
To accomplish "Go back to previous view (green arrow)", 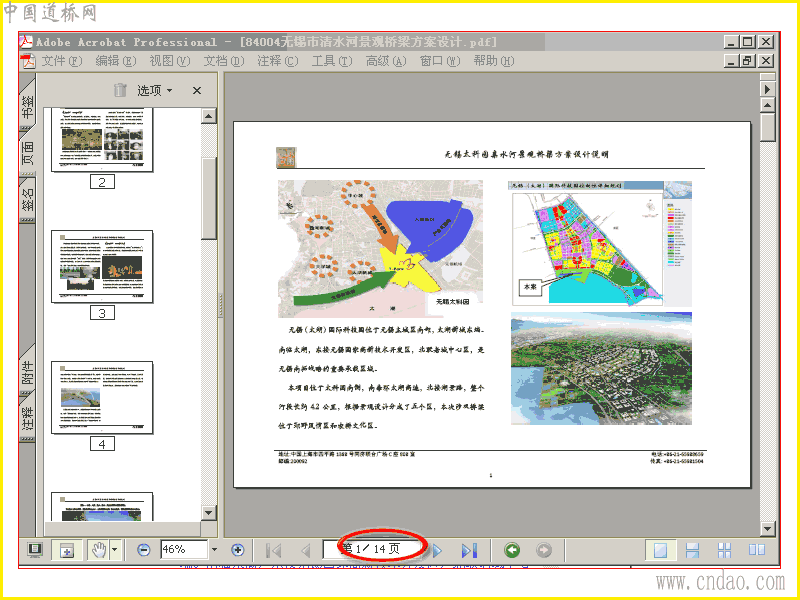I will (512, 550).
